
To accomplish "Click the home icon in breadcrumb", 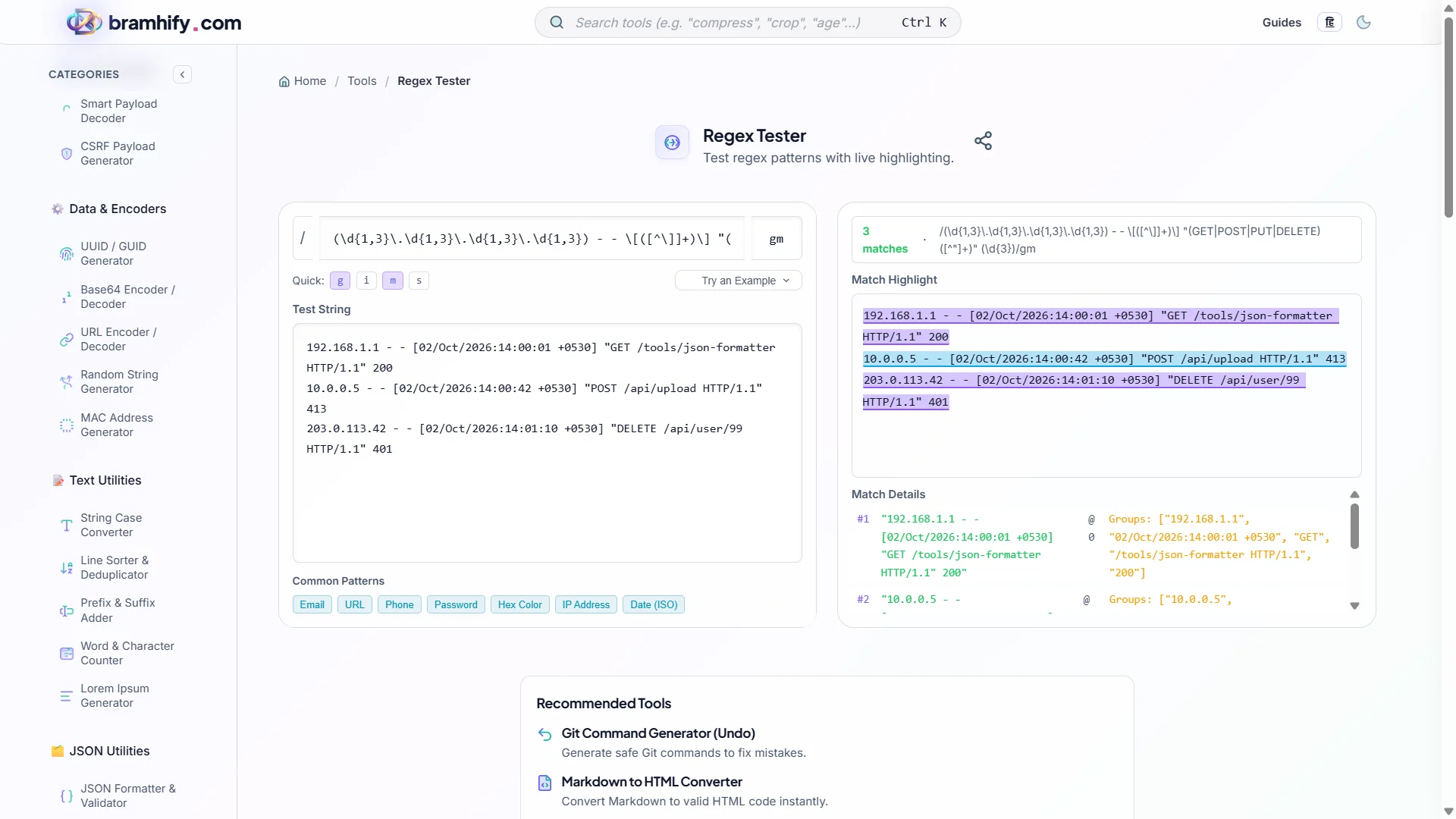I will (x=284, y=81).
